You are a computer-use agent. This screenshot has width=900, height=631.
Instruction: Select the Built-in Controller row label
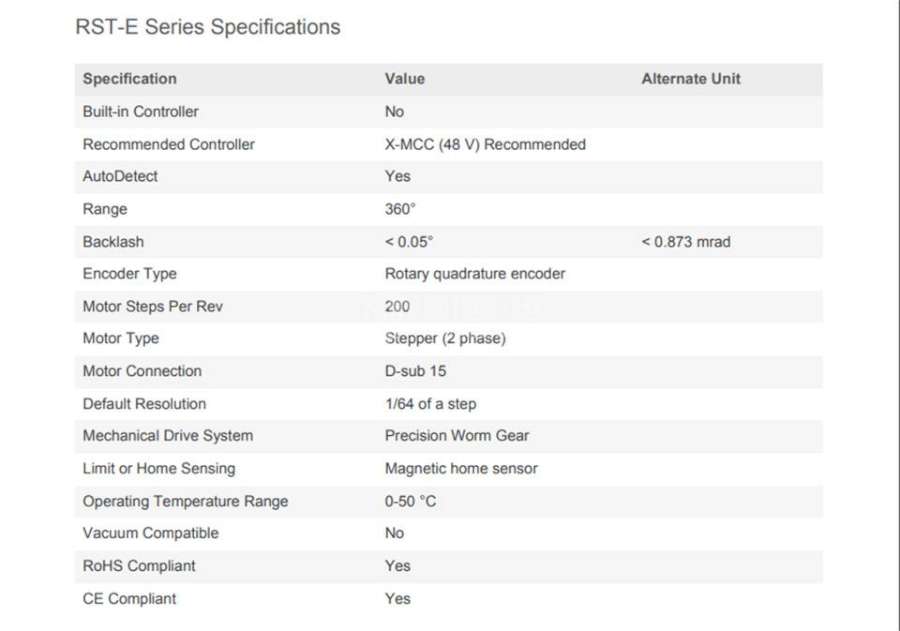tap(141, 111)
